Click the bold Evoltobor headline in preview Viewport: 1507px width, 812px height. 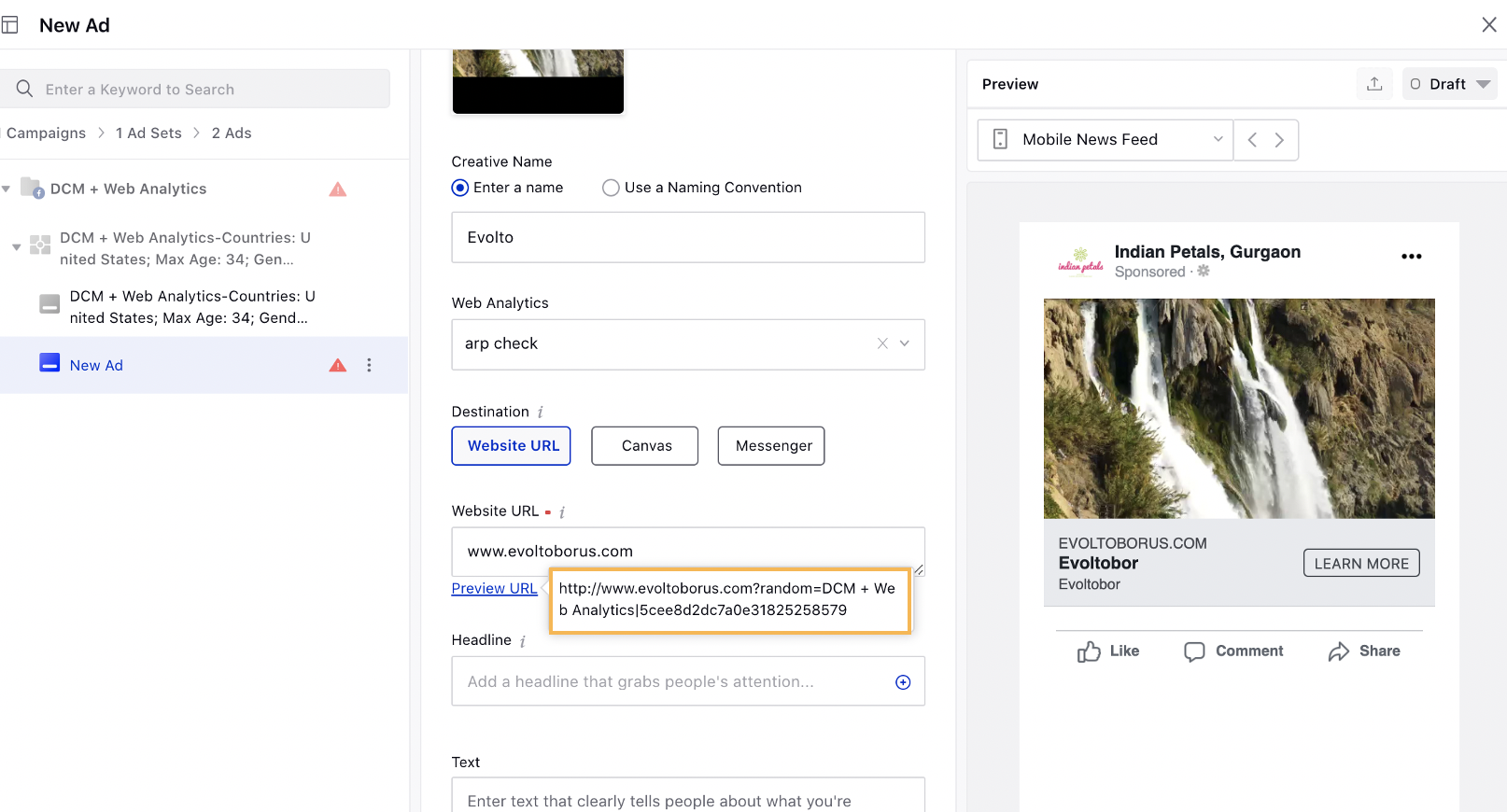pos(1099,563)
